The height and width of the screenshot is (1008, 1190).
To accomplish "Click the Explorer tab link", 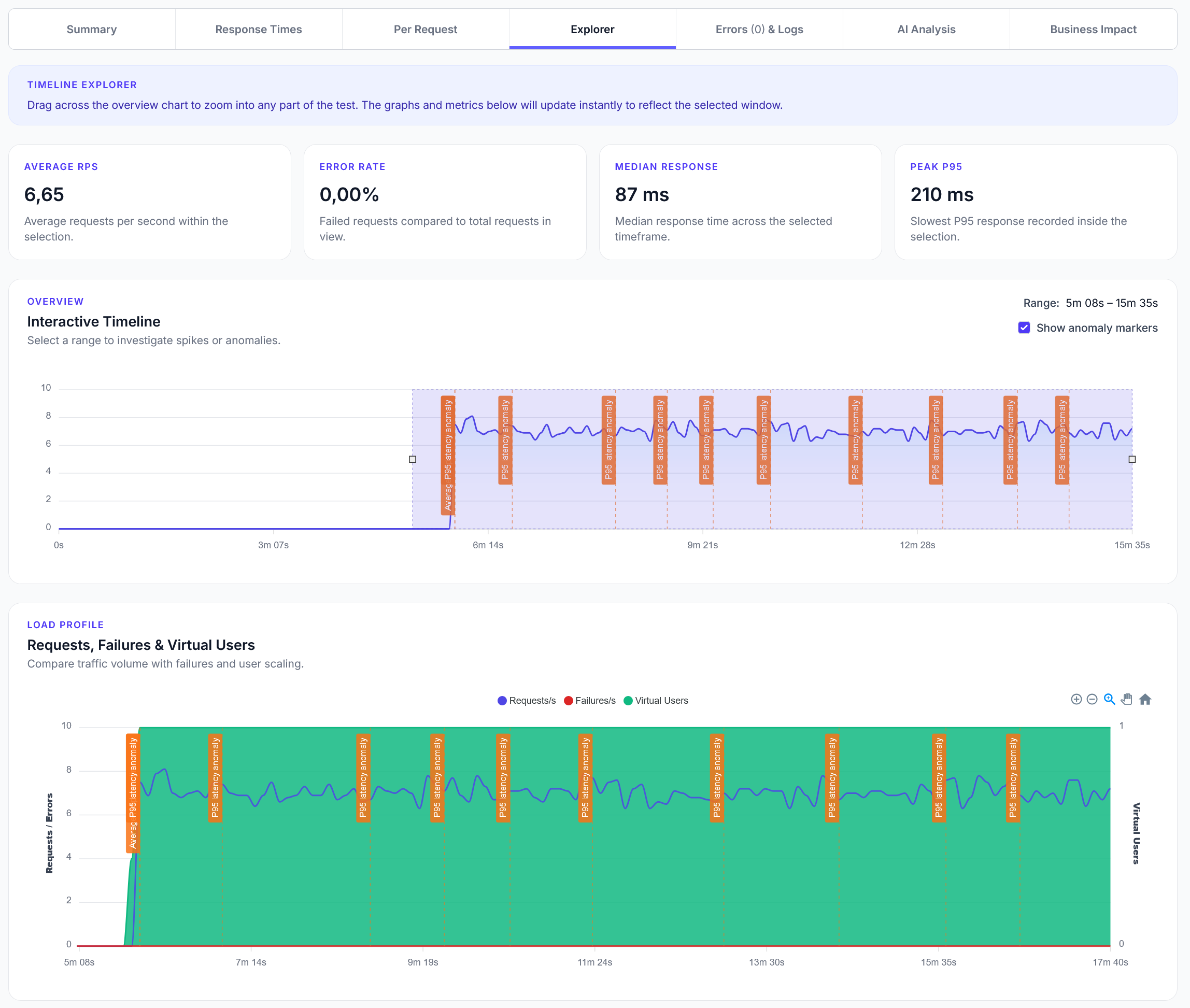I will tap(592, 29).
